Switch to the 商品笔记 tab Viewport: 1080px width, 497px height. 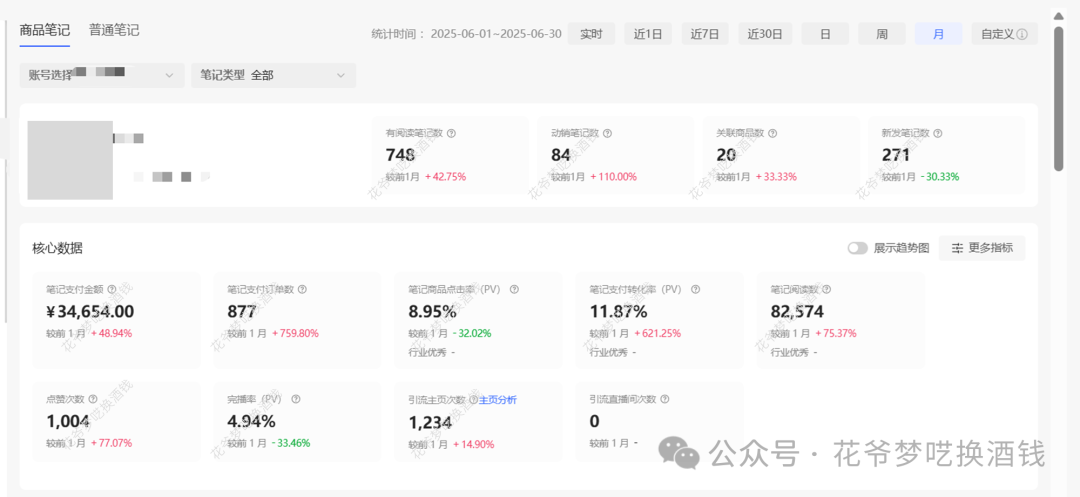click(45, 30)
